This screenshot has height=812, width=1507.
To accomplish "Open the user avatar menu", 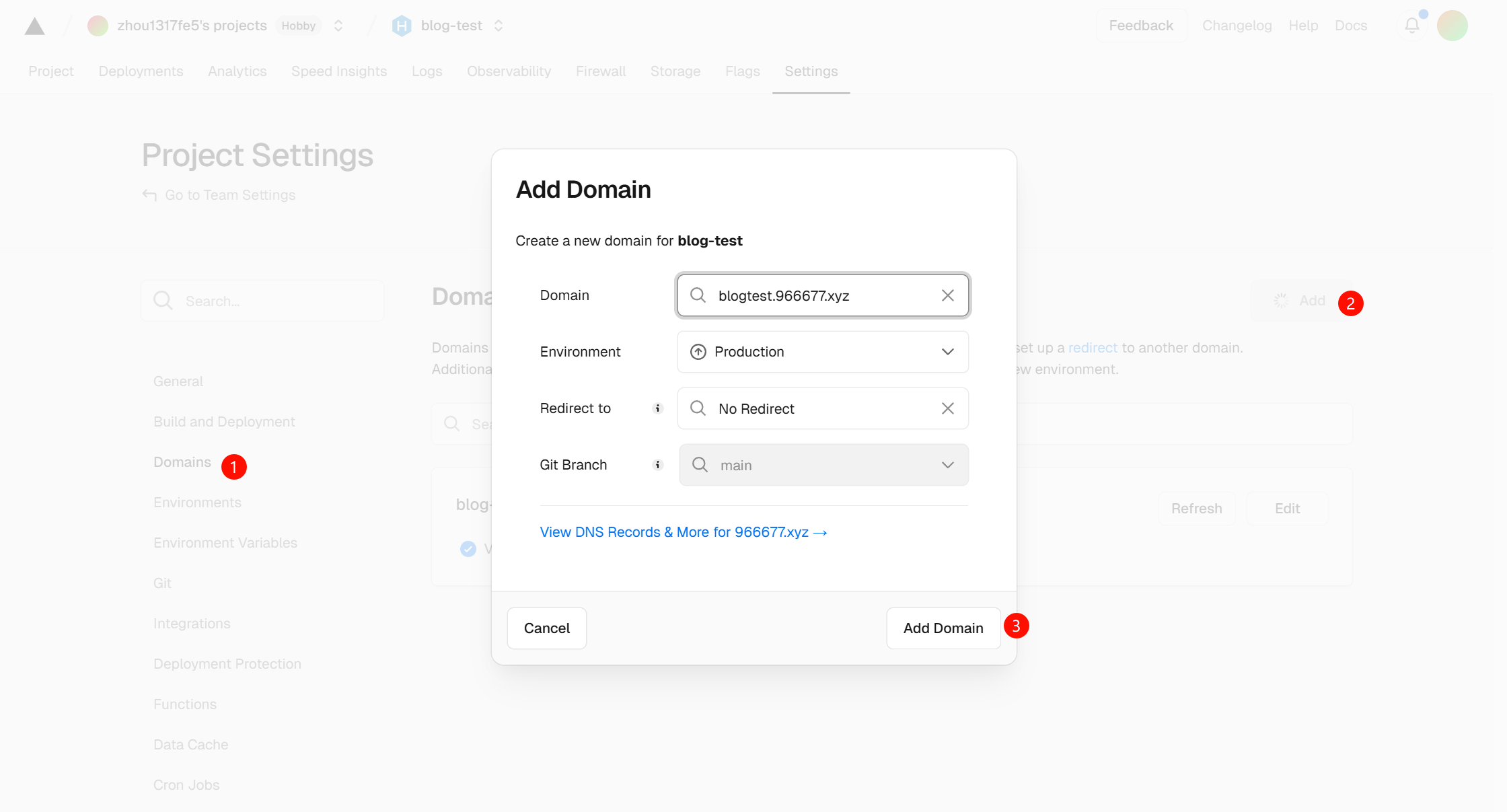I will (1453, 26).
